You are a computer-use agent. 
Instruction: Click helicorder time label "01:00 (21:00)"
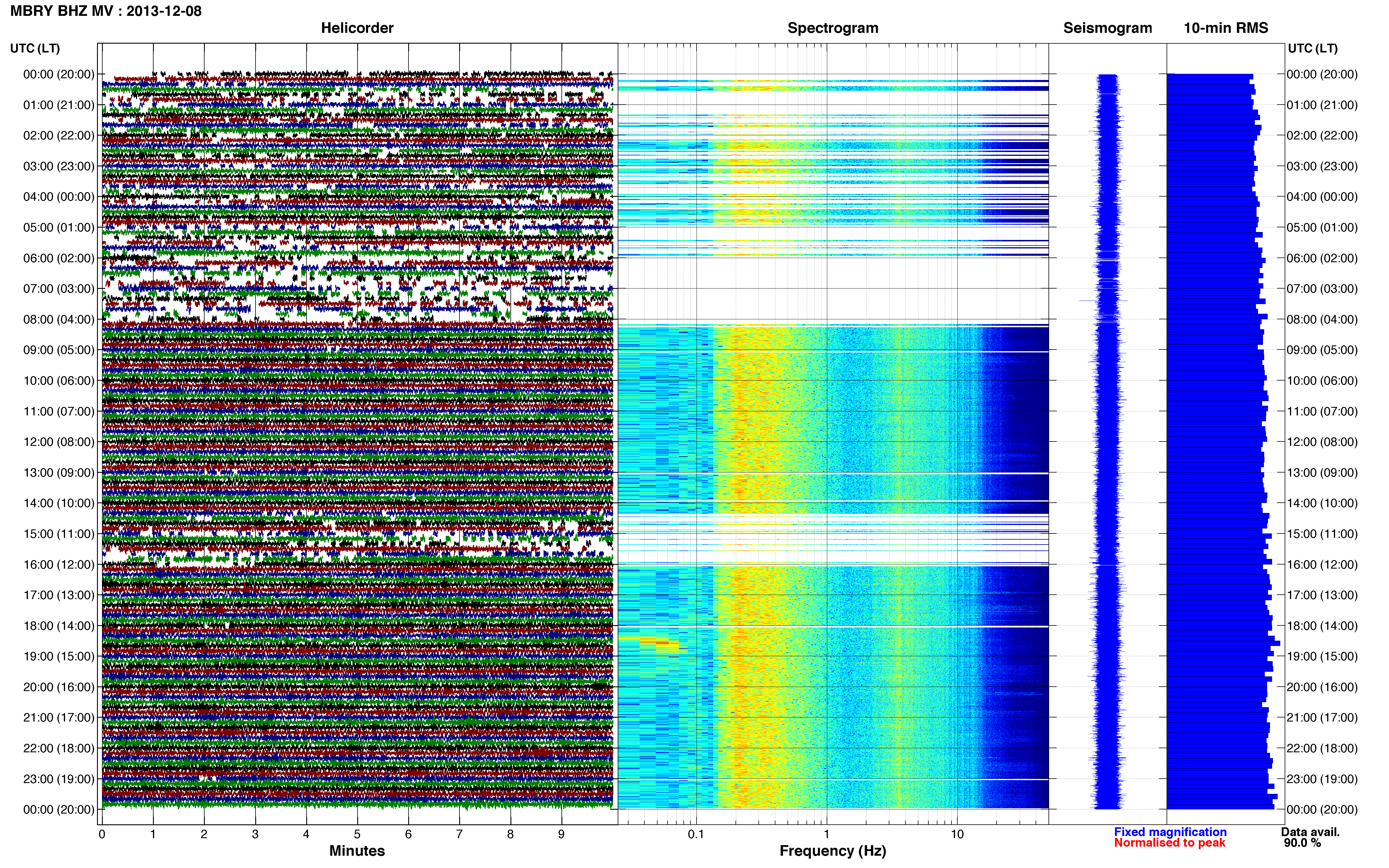point(59,105)
